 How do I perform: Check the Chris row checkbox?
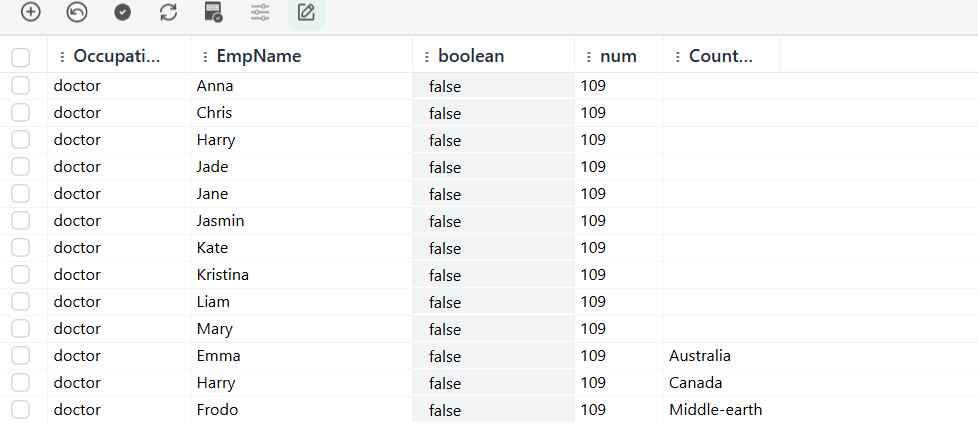pos(21,112)
